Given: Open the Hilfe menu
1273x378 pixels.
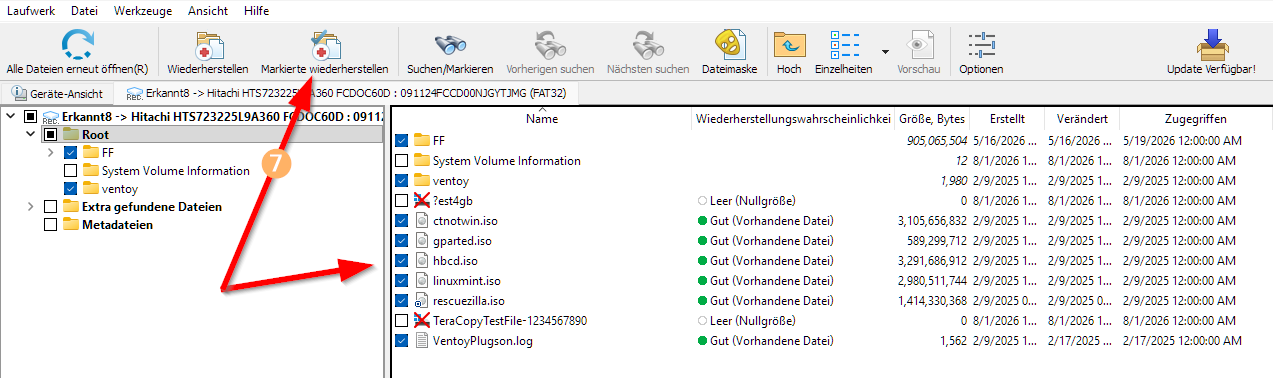Looking at the screenshot, I should pos(256,10).
